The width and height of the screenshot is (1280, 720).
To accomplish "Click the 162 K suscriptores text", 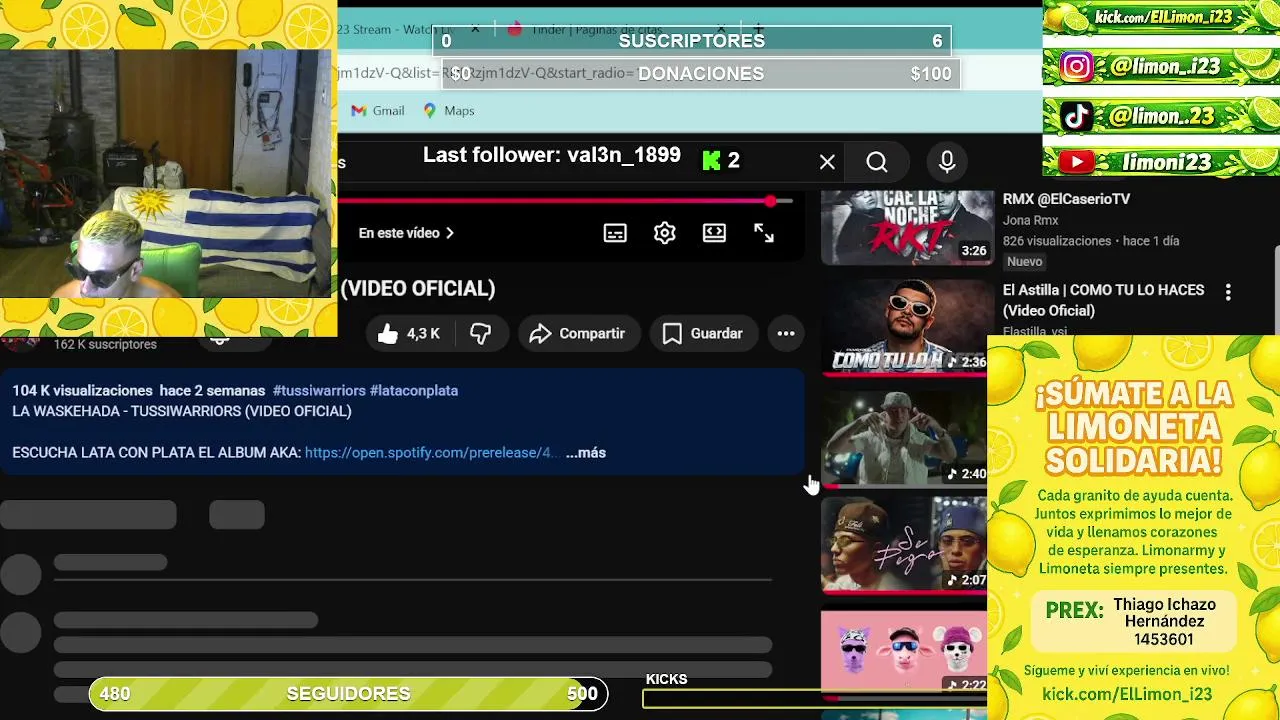I will [105, 345].
